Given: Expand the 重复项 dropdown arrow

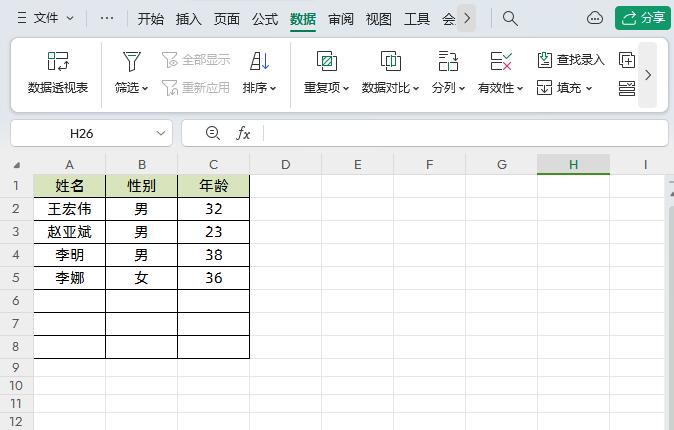Looking at the screenshot, I should click(x=346, y=89).
